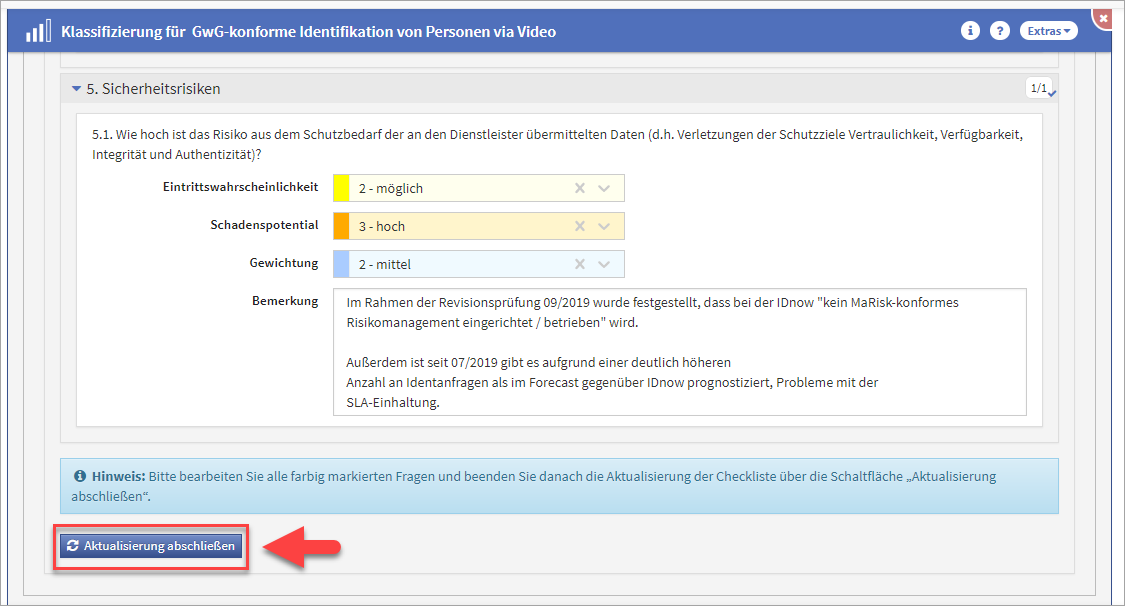Screen dimensions: 1125x606
Task: Click the blue Gewichtung color swatch
Action: (341, 264)
